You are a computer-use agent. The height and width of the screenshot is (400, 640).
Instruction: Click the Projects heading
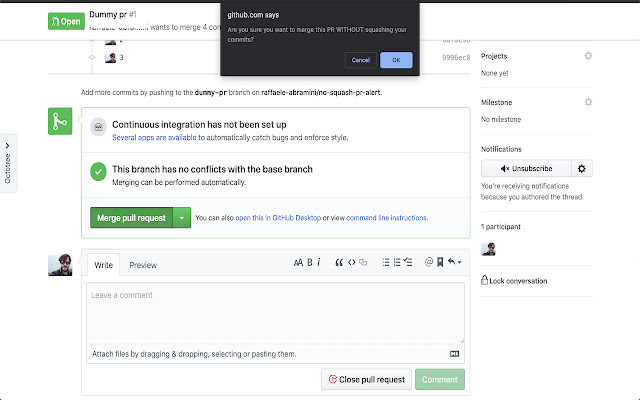coord(494,56)
